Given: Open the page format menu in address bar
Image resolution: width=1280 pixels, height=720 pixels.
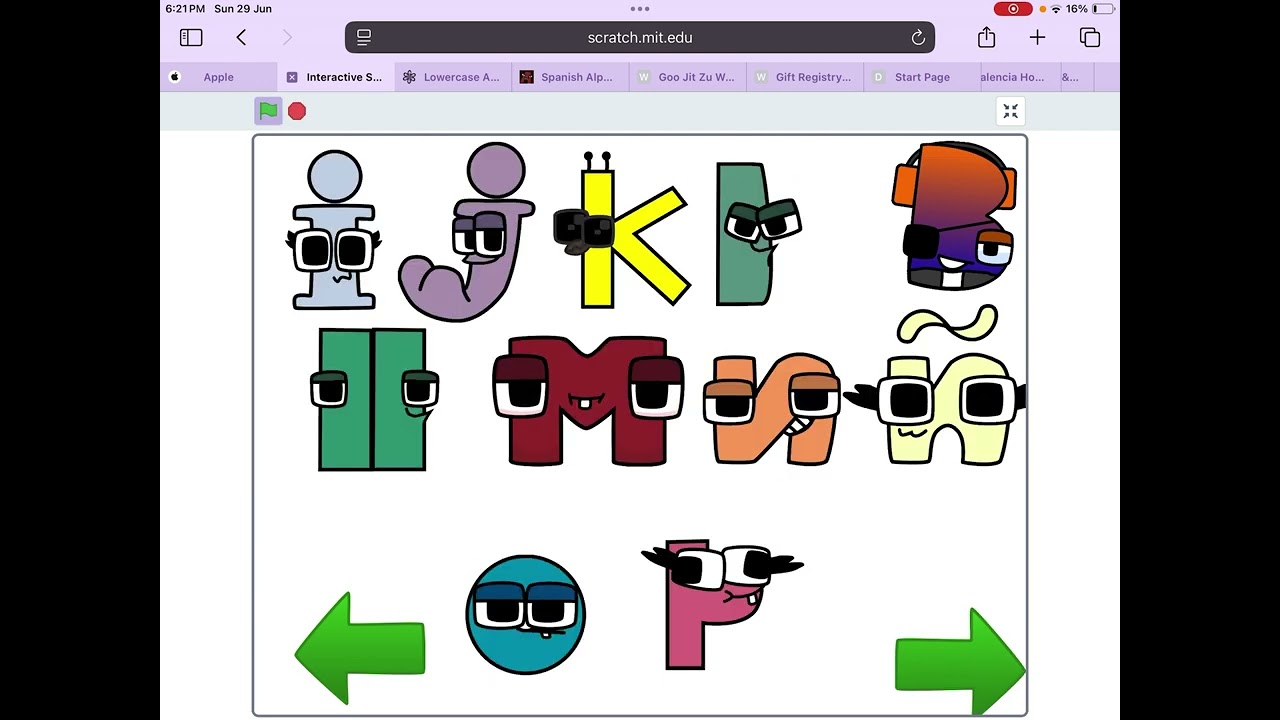Looking at the screenshot, I should [x=364, y=37].
